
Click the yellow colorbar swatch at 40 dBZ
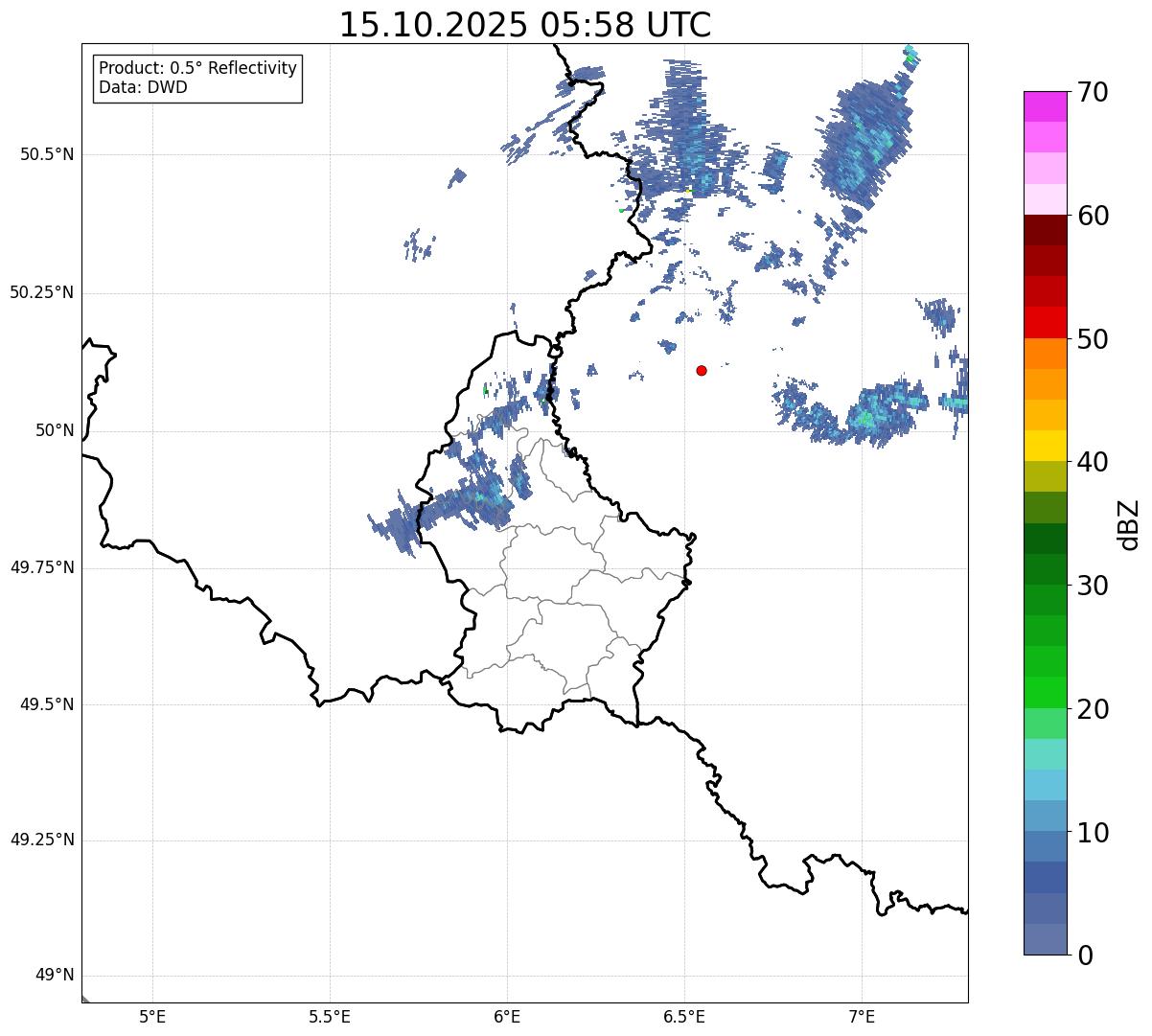1046,446
